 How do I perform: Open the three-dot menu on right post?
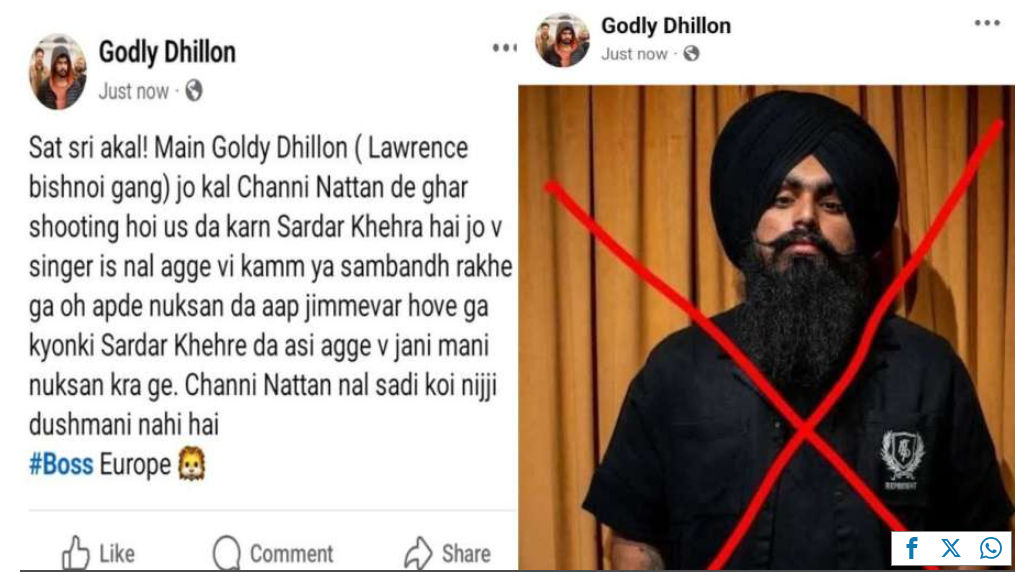[x=987, y=23]
